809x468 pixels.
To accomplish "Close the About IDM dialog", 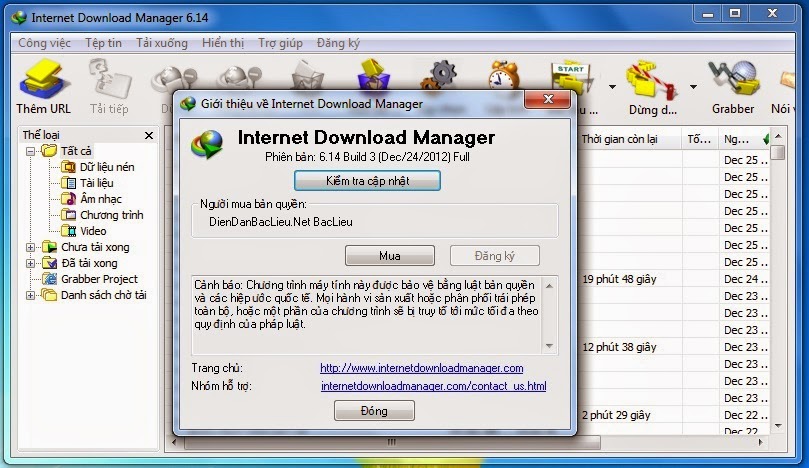I will (548, 99).
